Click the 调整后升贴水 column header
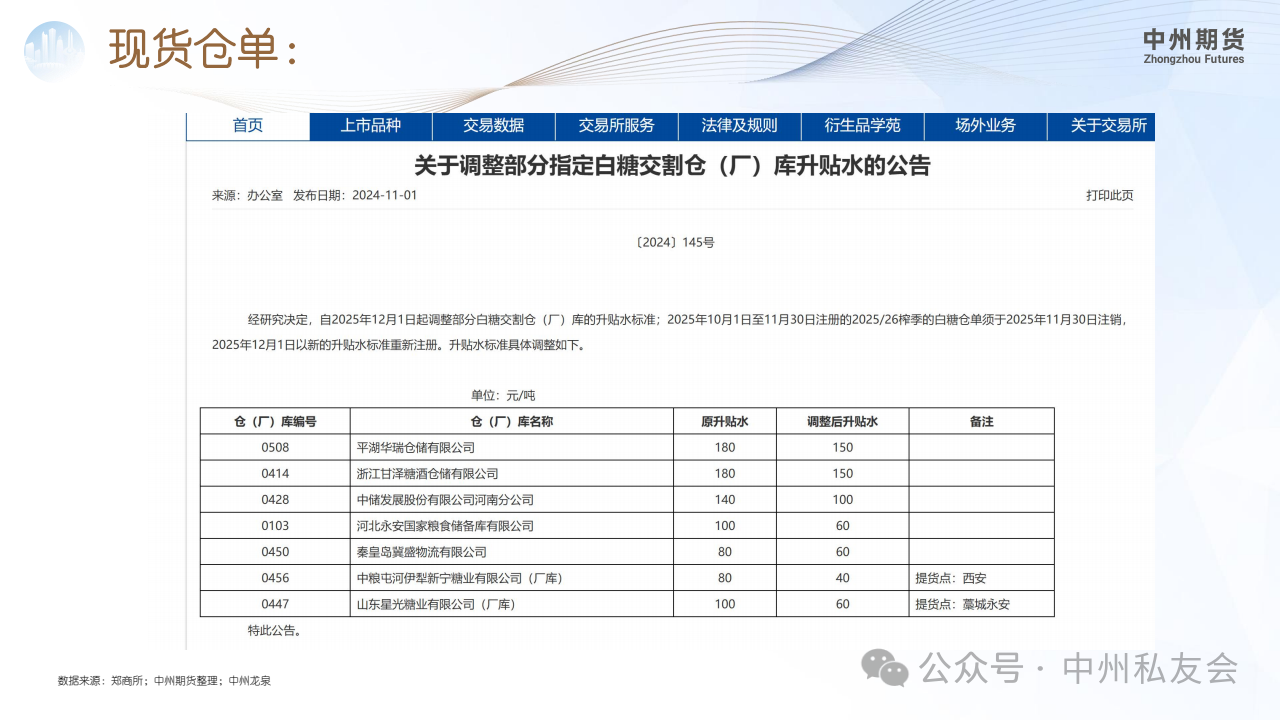Screen dimensions: 1280x720 coord(842,422)
